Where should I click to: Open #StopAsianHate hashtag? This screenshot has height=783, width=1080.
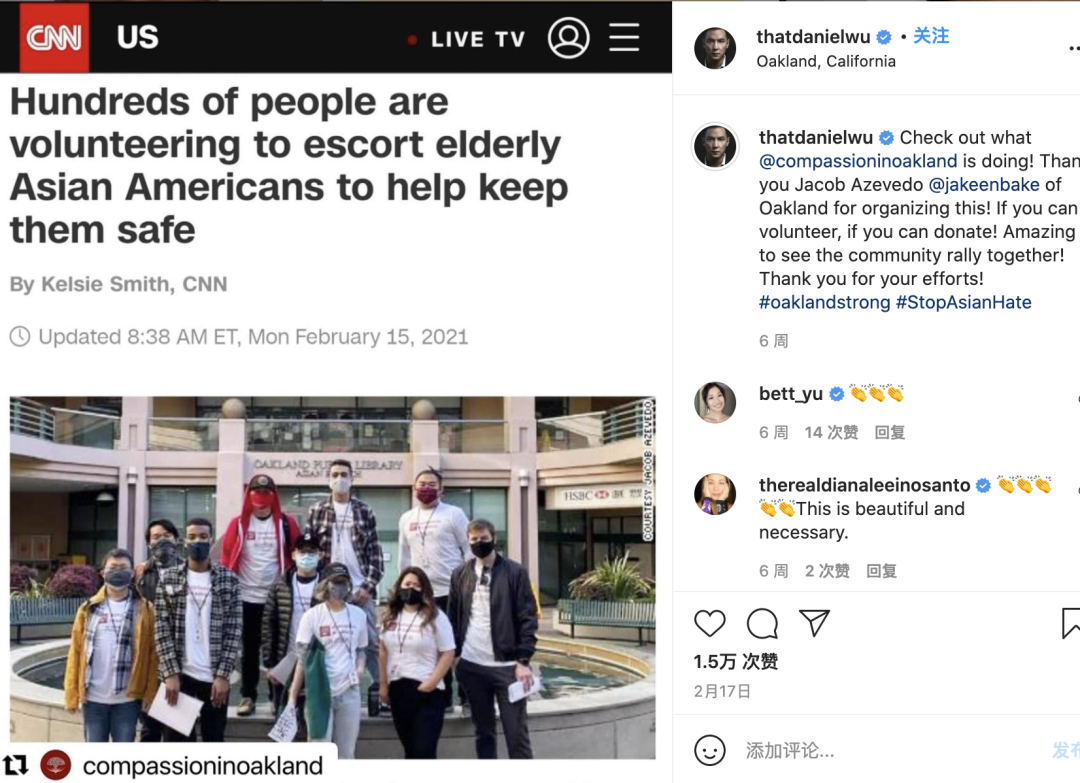(x=963, y=302)
